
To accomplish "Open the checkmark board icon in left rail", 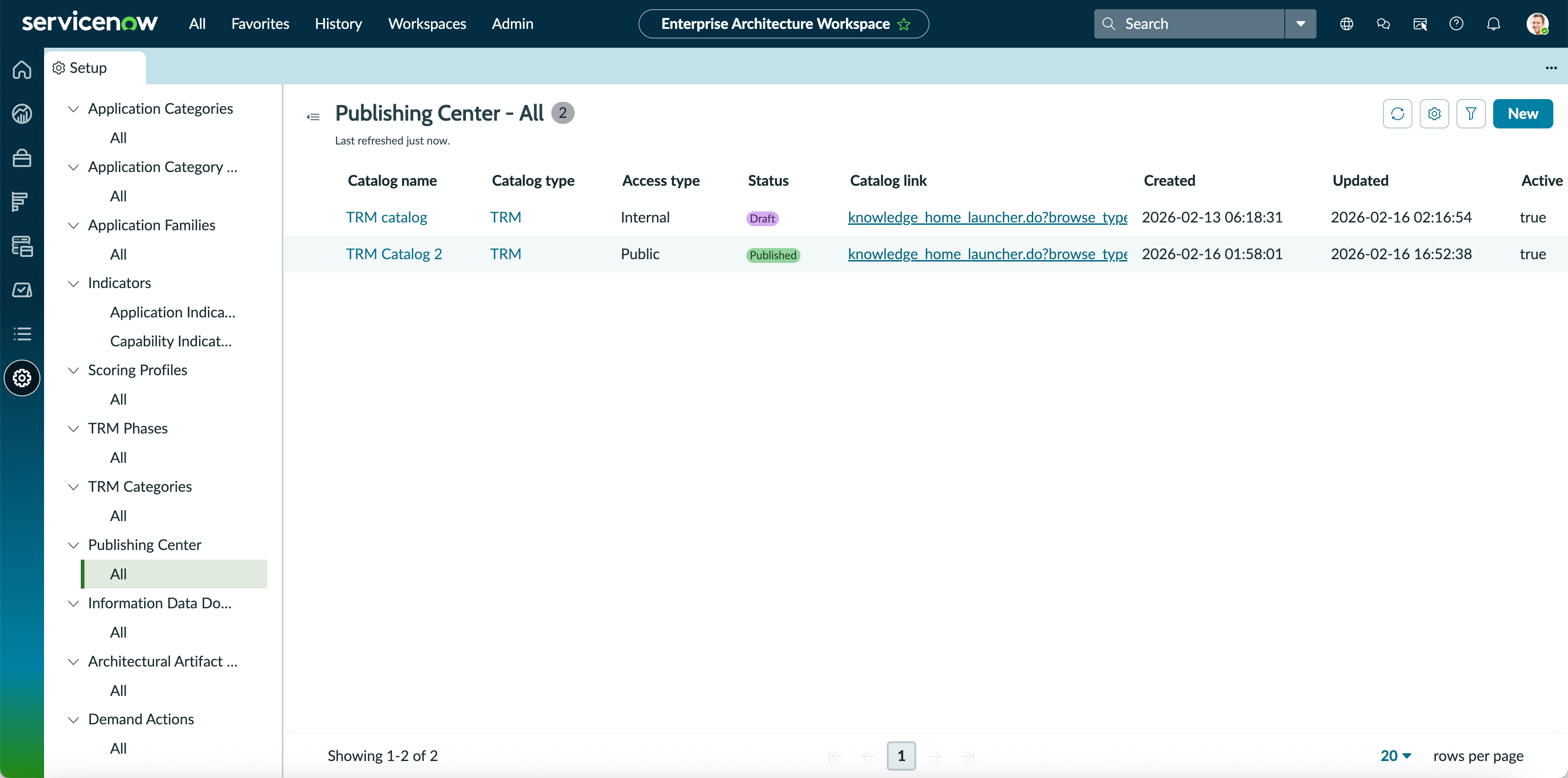I will tap(22, 290).
